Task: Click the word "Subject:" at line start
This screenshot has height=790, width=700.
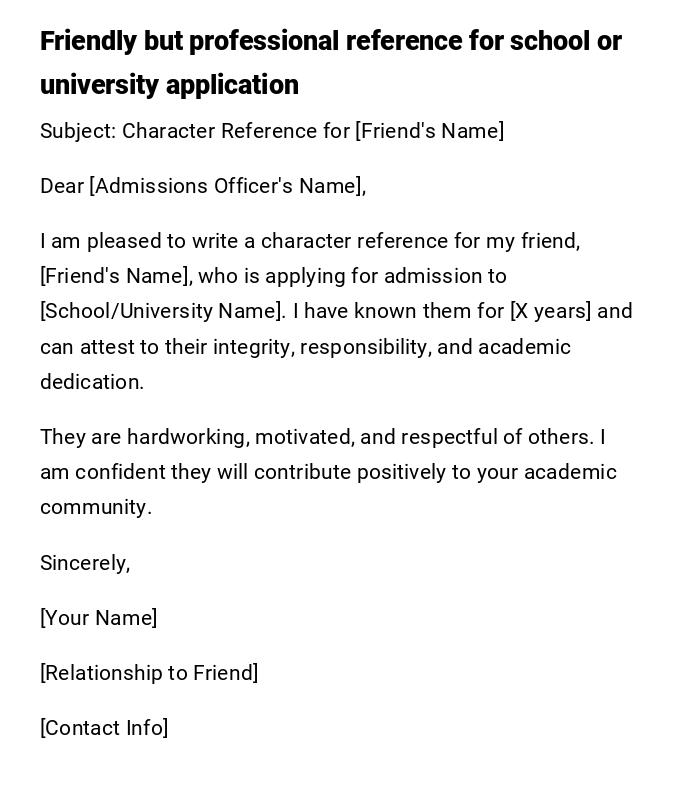Action: click(x=78, y=131)
